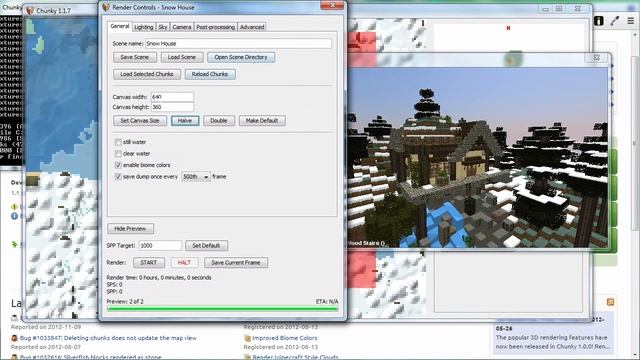Open the Improved Biome Colors link
640x360 pixels.
pos(284,338)
